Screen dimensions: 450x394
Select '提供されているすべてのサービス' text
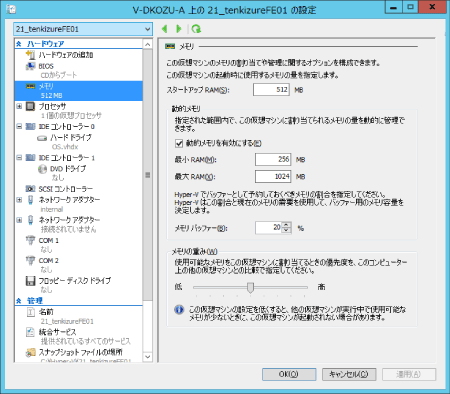coord(86,341)
